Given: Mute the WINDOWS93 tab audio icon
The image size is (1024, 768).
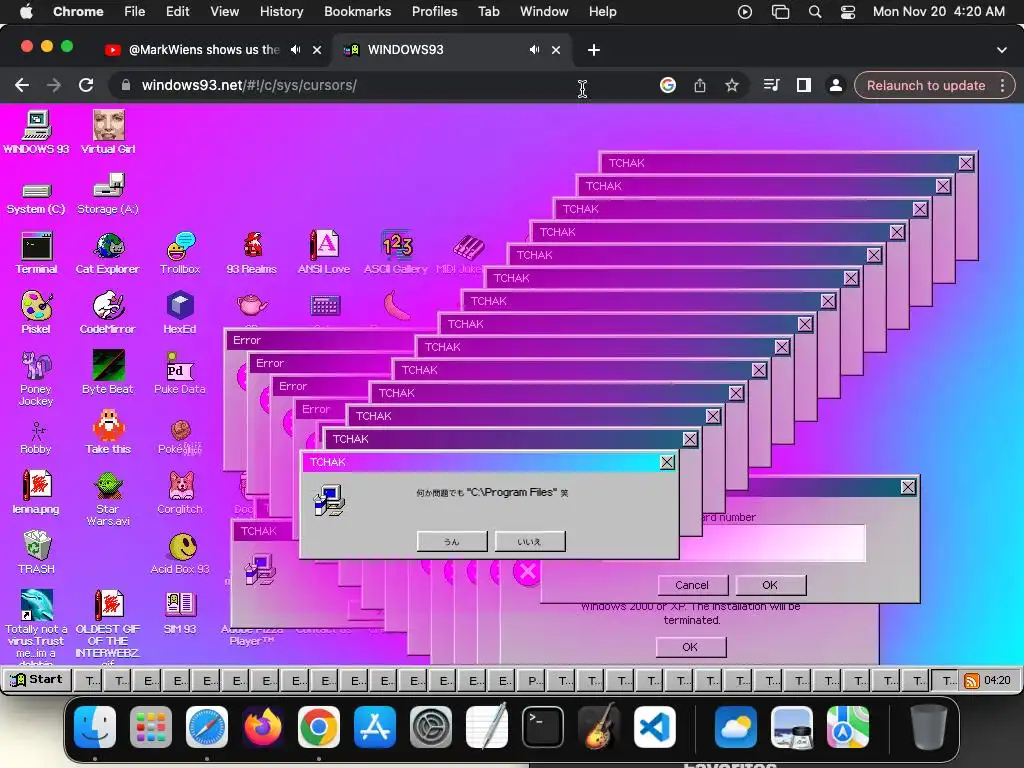Looking at the screenshot, I should point(534,50).
